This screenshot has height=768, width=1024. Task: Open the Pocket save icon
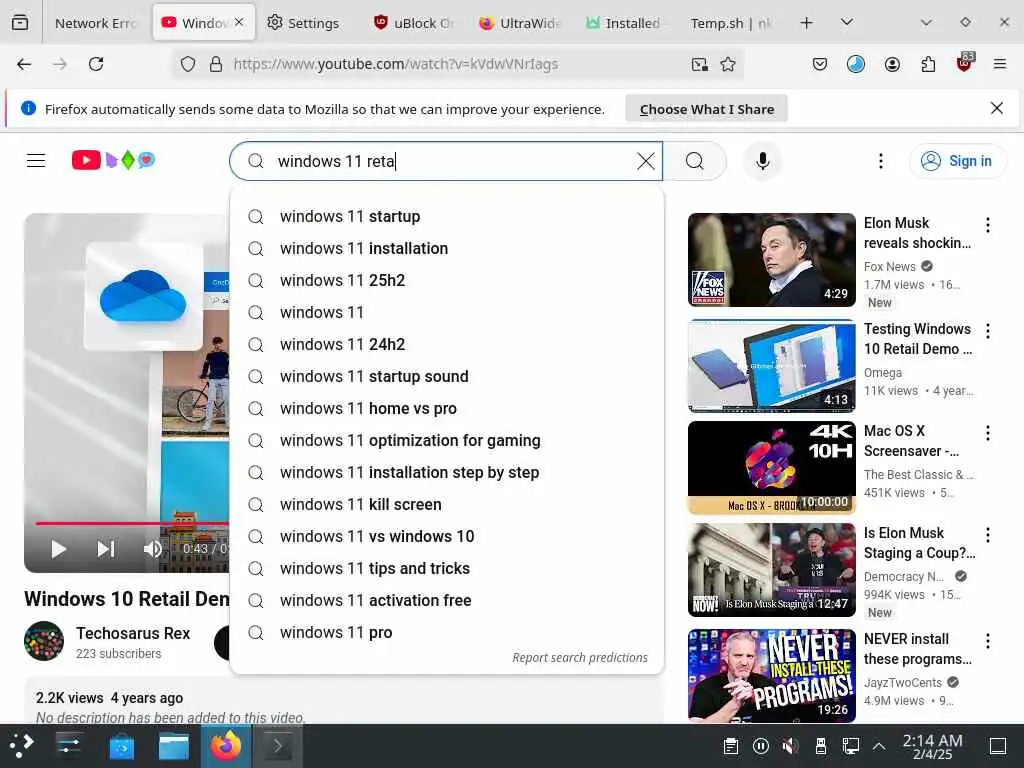pos(820,64)
